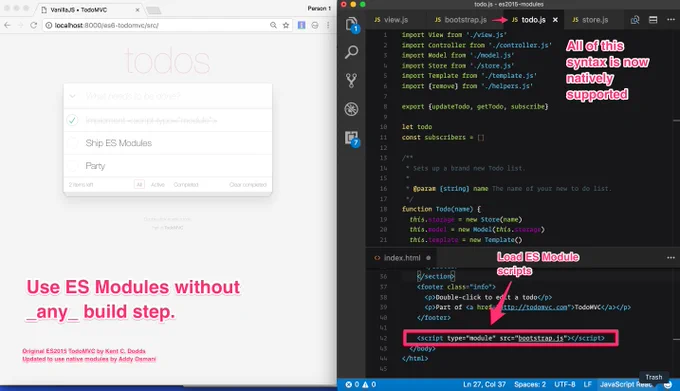Check the 'Ship ES Modules' todo
This screenshot has height=391, width=680.
point(72,143)
